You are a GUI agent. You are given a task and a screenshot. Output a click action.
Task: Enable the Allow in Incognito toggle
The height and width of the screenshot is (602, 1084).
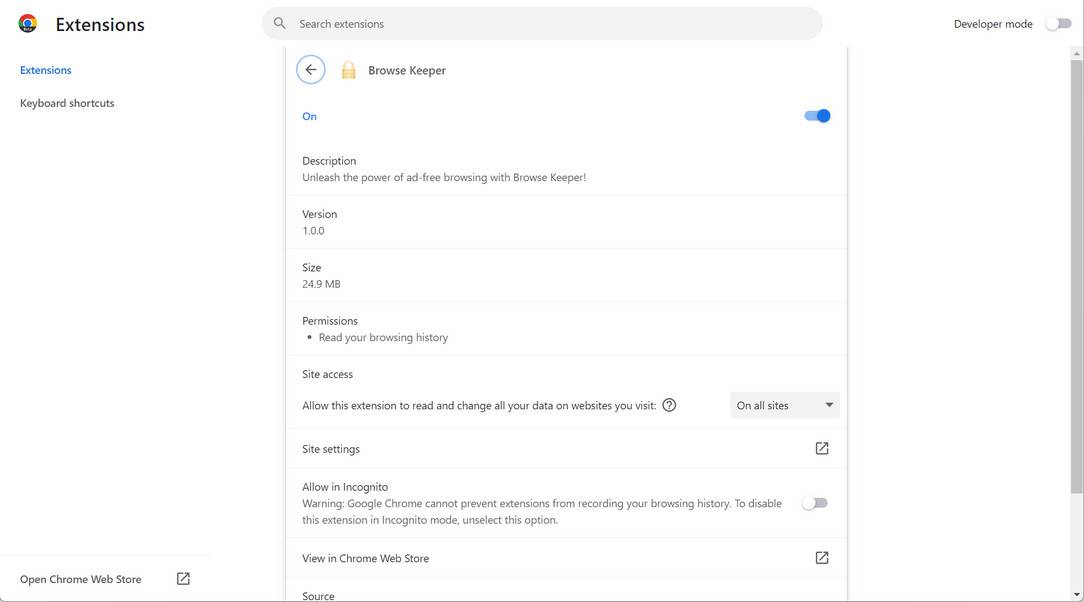[815, 503]
